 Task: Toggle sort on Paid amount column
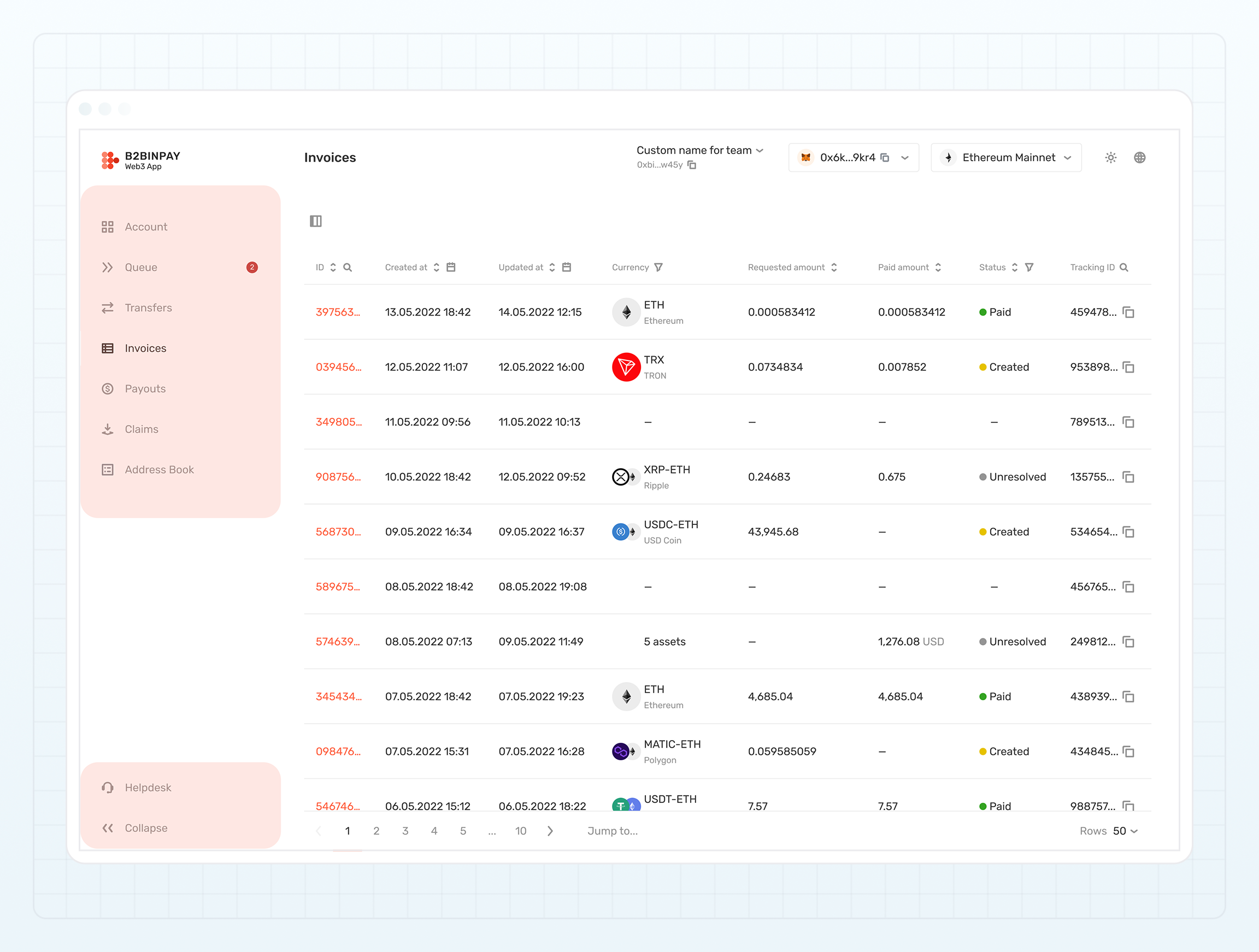tap(938, 268)
